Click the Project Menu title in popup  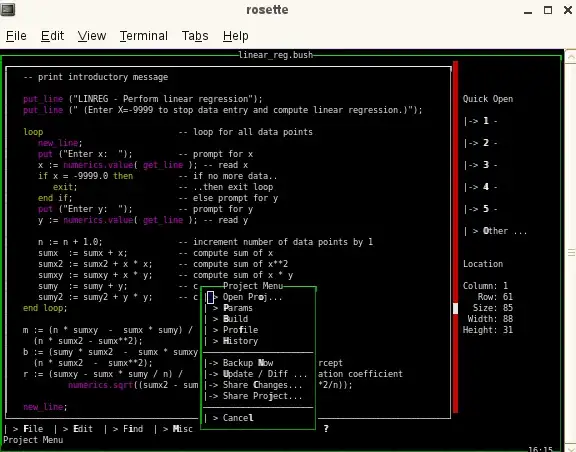click(253, 286)
